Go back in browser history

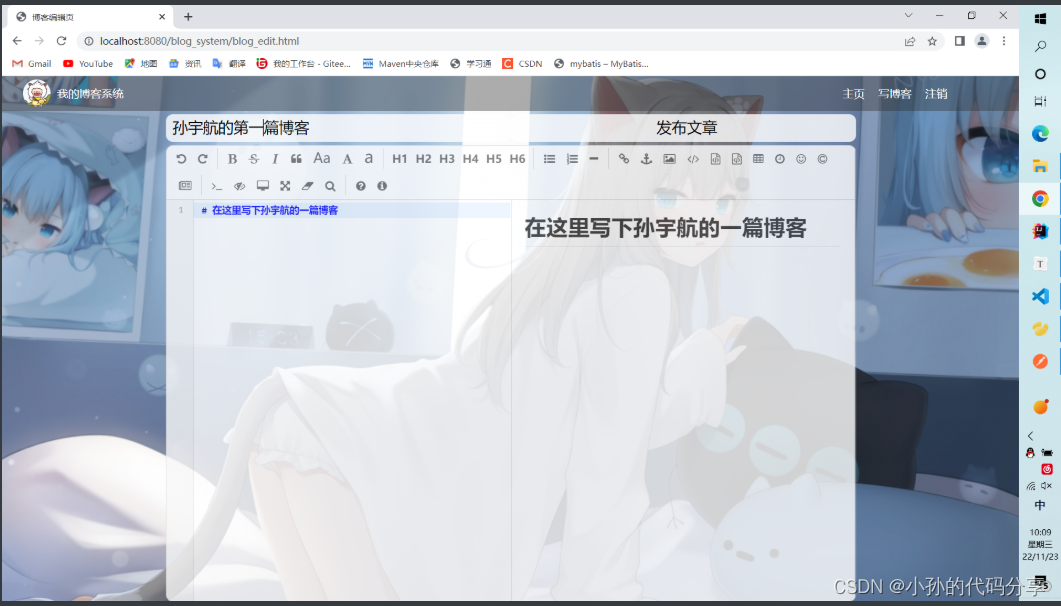point(17,41)
